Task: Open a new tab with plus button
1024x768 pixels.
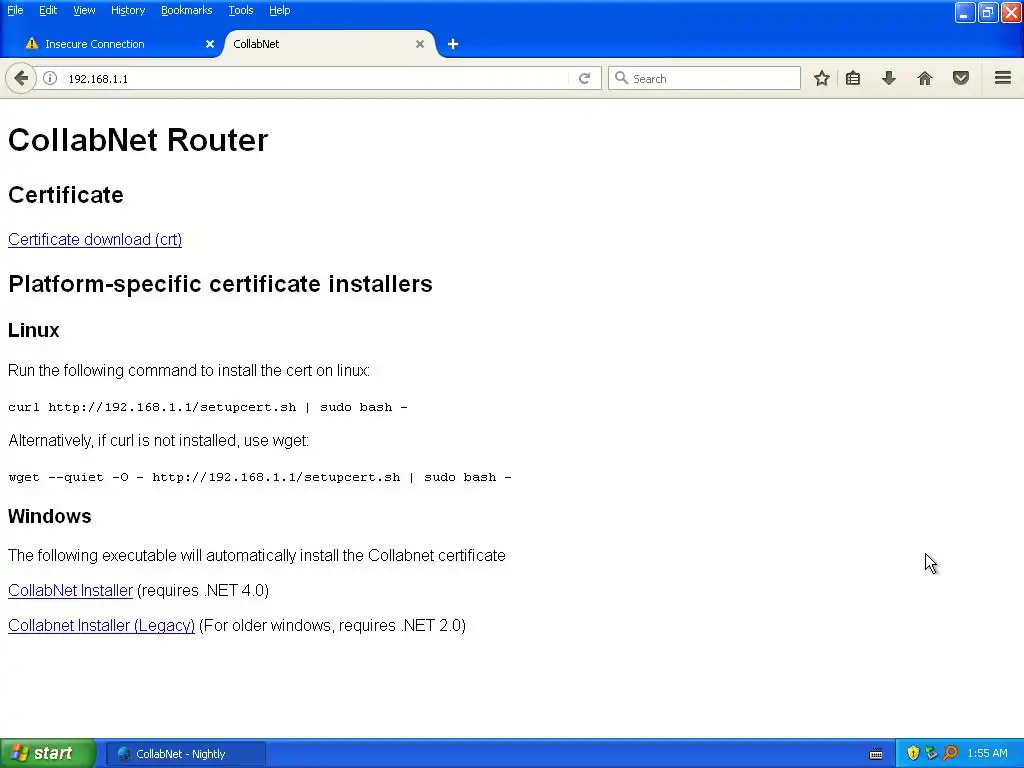Action: point(453,44)
